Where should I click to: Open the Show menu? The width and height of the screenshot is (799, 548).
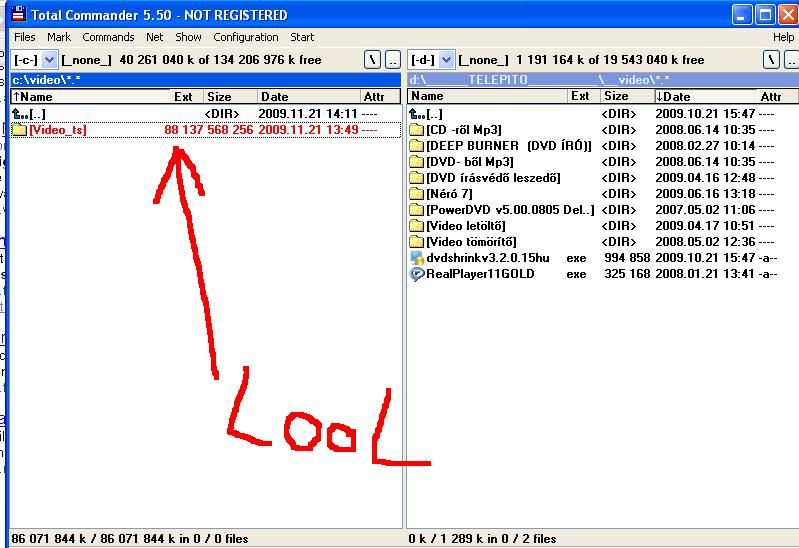(189, 37)
